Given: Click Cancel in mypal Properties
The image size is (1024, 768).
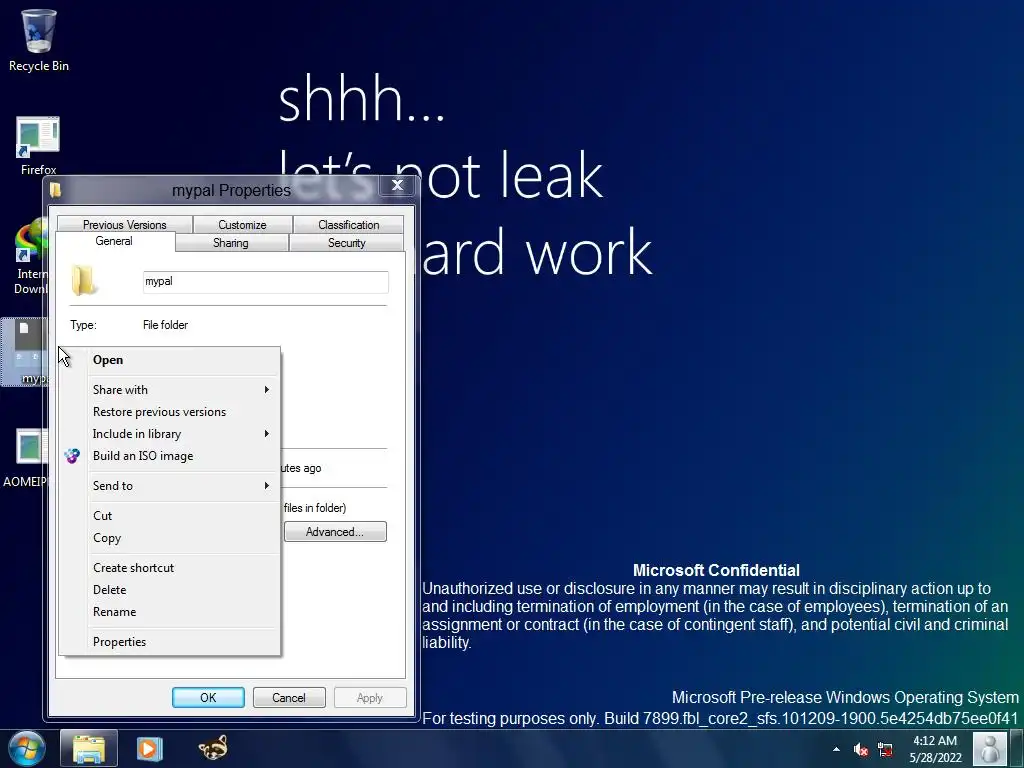Looking at the screenshot, I should coord(289,697).
